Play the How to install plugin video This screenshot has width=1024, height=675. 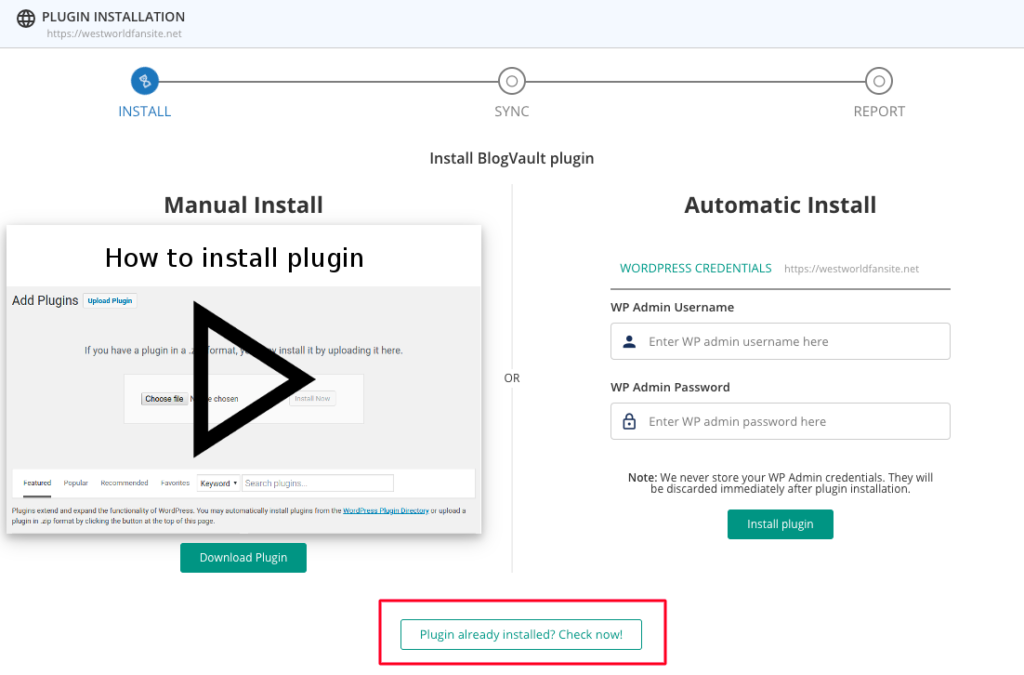253,379
